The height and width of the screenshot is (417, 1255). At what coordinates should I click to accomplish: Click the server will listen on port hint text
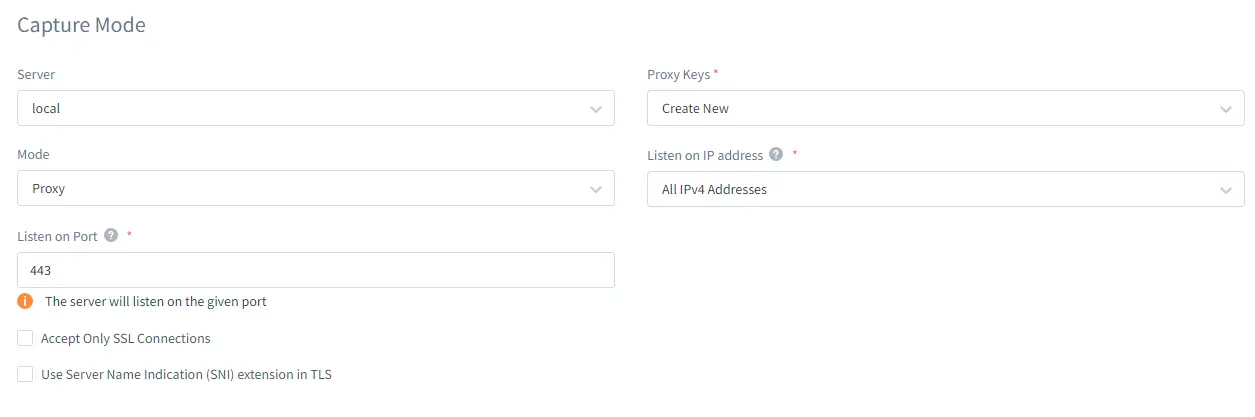click(156, 301)
